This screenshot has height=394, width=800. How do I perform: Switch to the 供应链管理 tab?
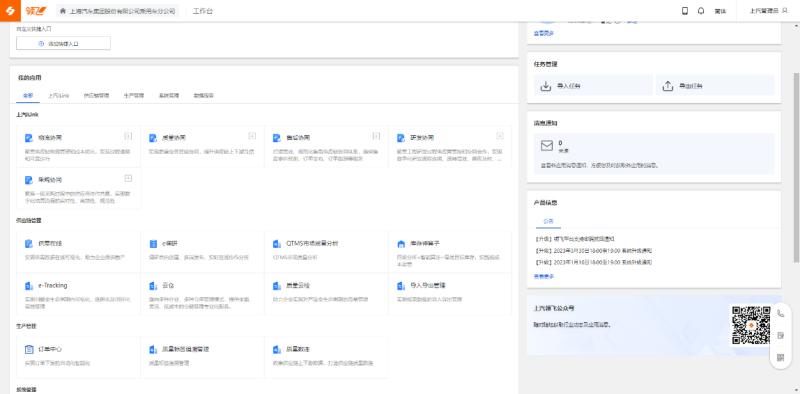click(x=96, y=95)
